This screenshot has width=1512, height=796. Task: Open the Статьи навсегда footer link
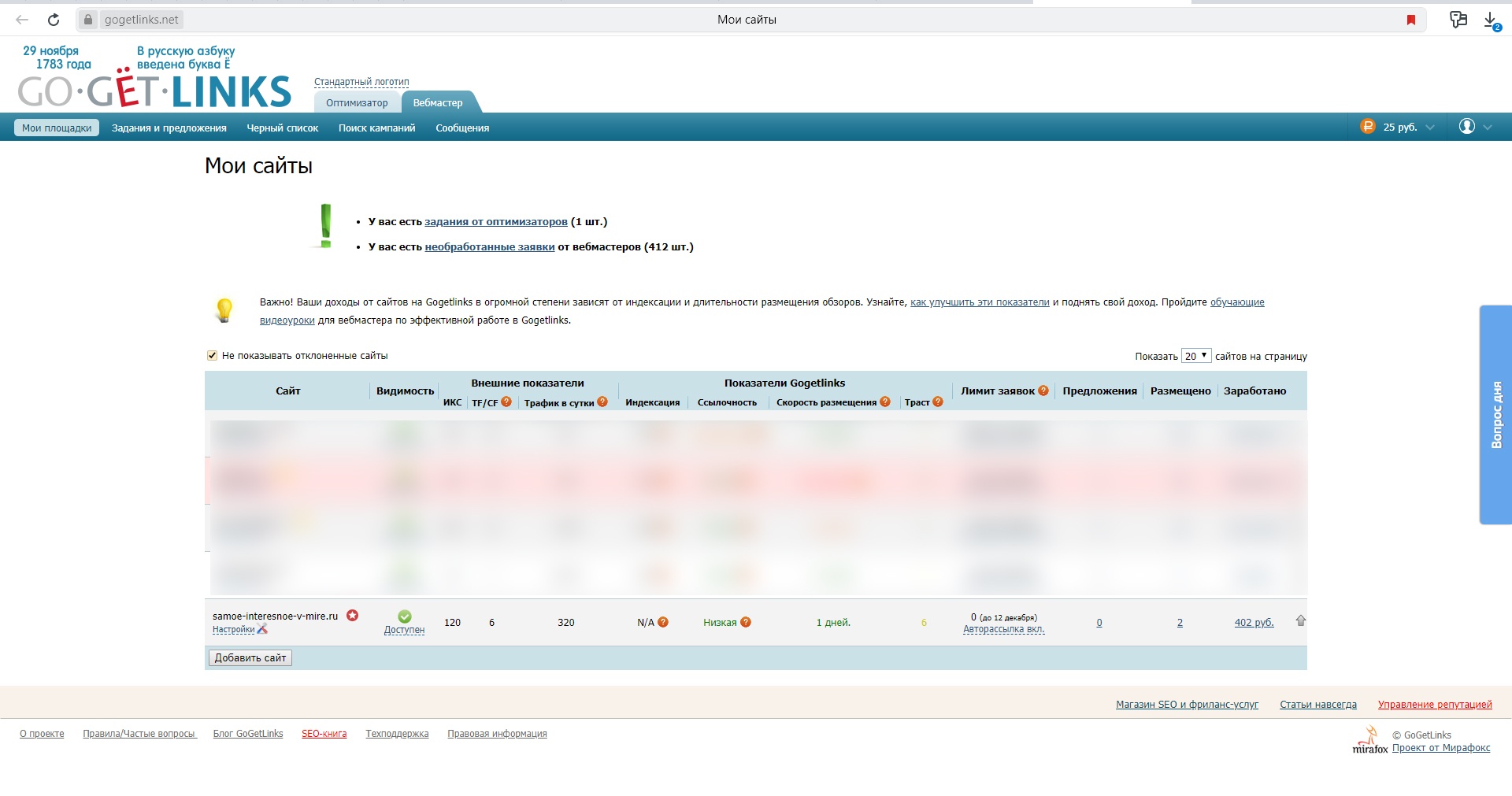[x=1318, y=704]
